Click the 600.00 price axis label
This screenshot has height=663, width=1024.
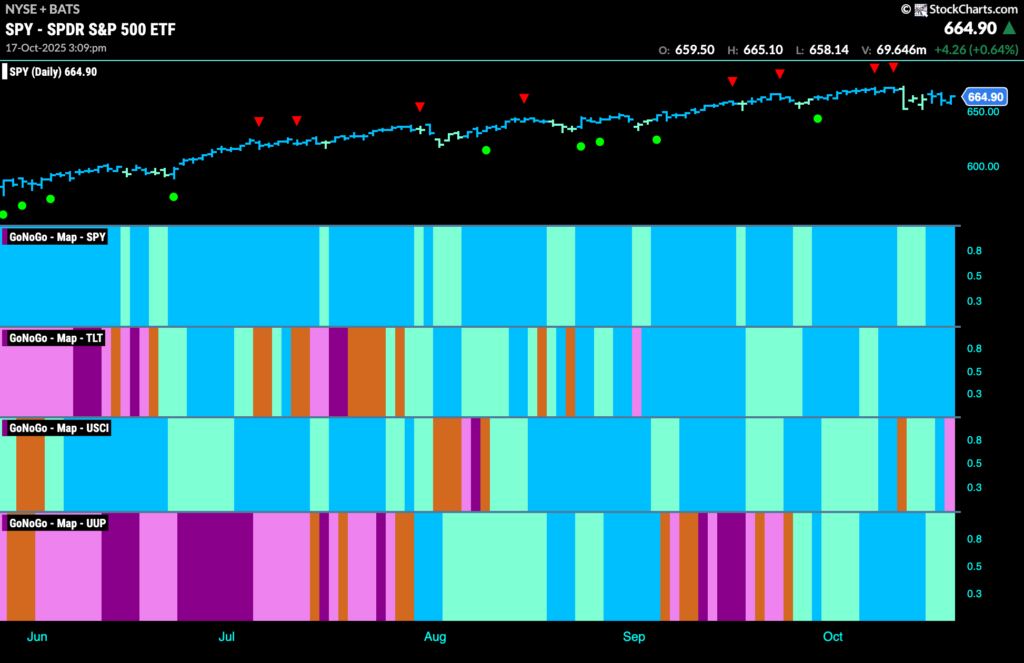[x=983, y=167]
